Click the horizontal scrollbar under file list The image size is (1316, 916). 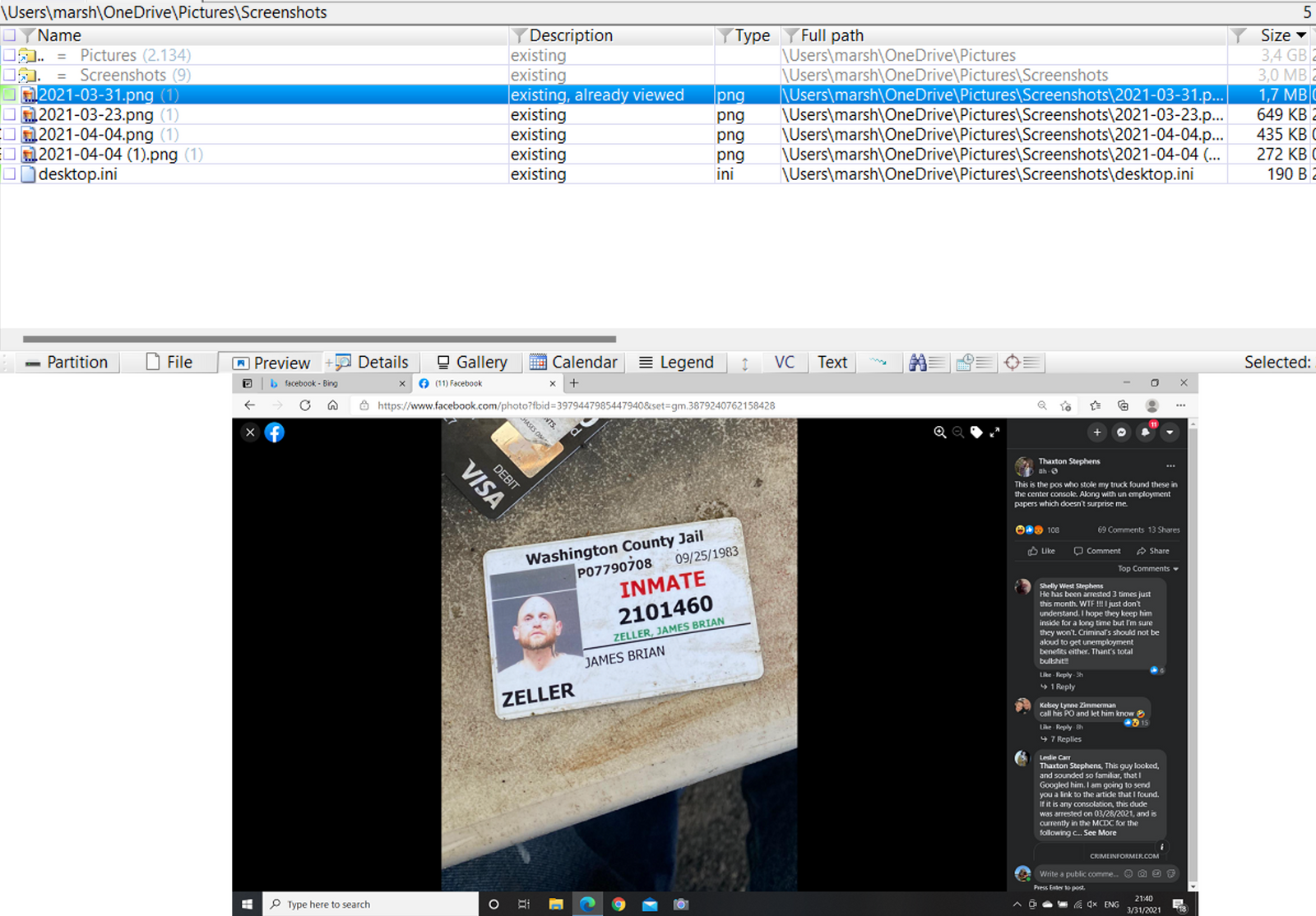pyautogui.click(x=319, y=339)
